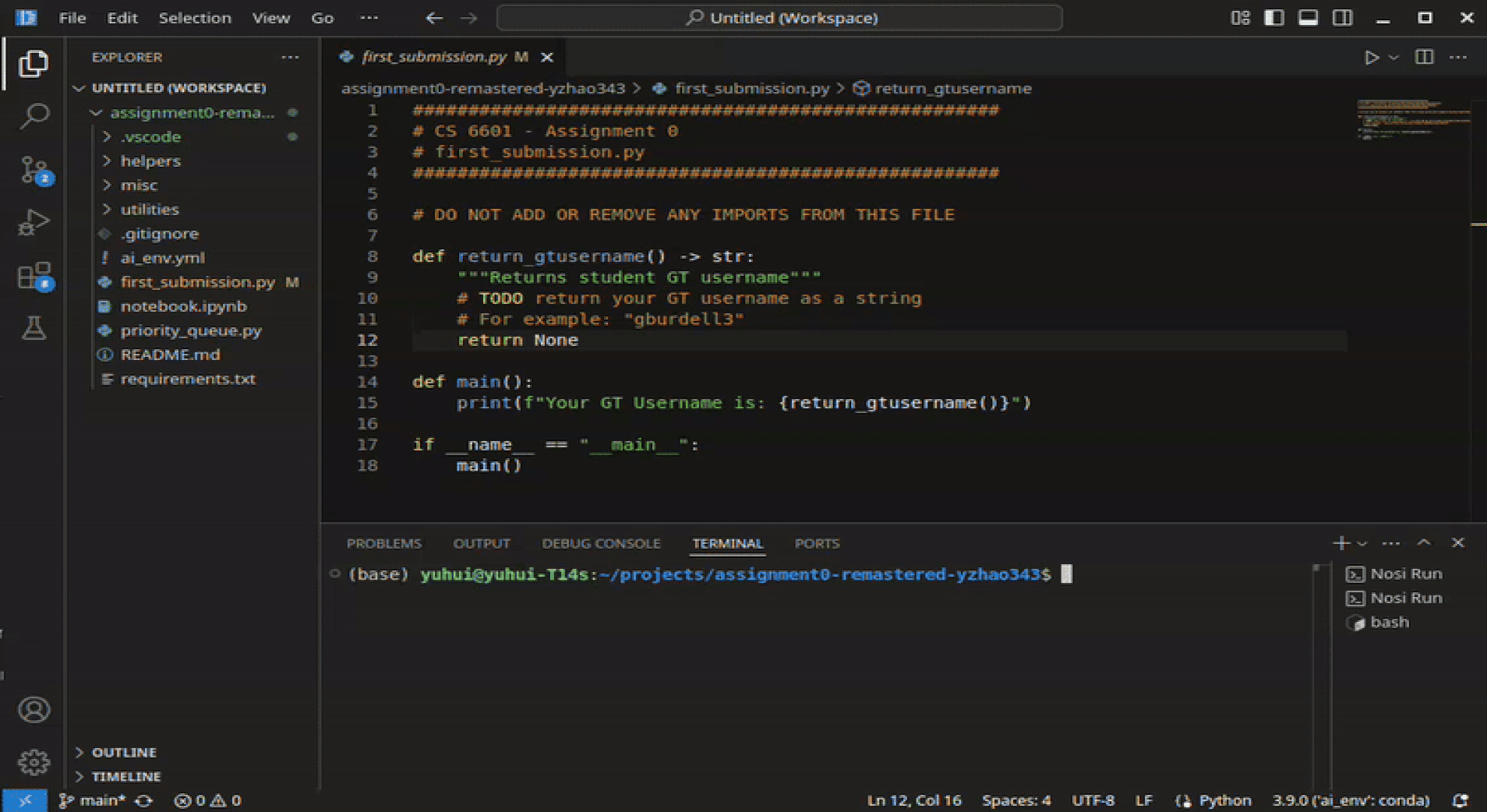Expand the helpers folder

point(150,161)
